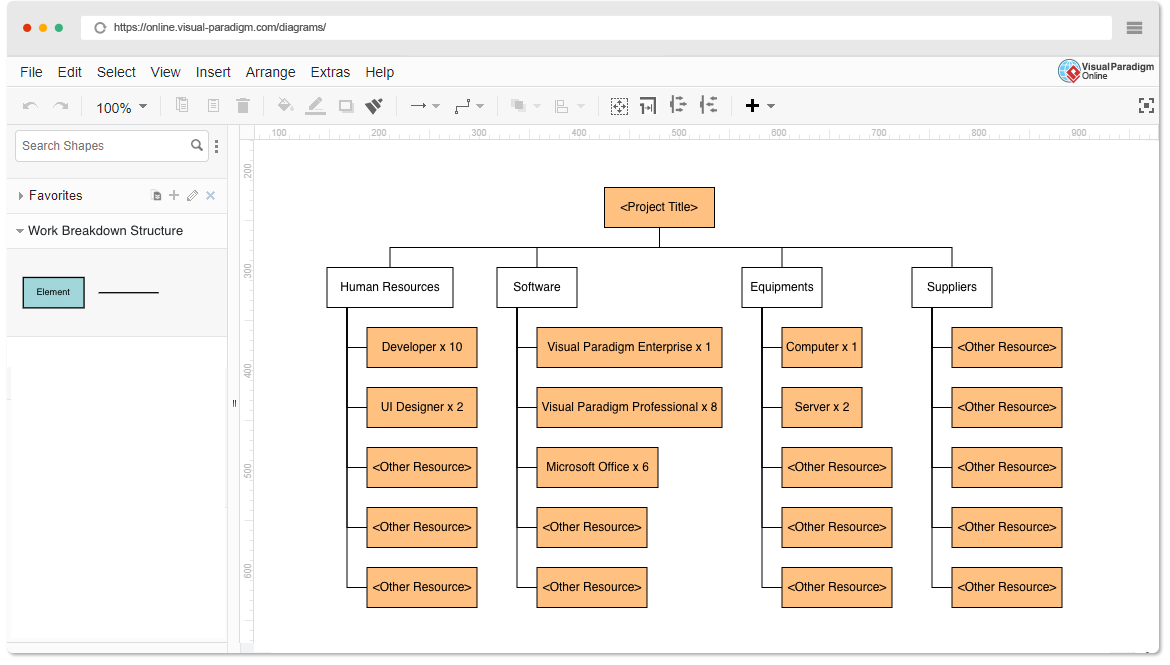Open the 100% zoom level dropdown
The width and height of the screenshot is (1170, 665).
(121, 107)
